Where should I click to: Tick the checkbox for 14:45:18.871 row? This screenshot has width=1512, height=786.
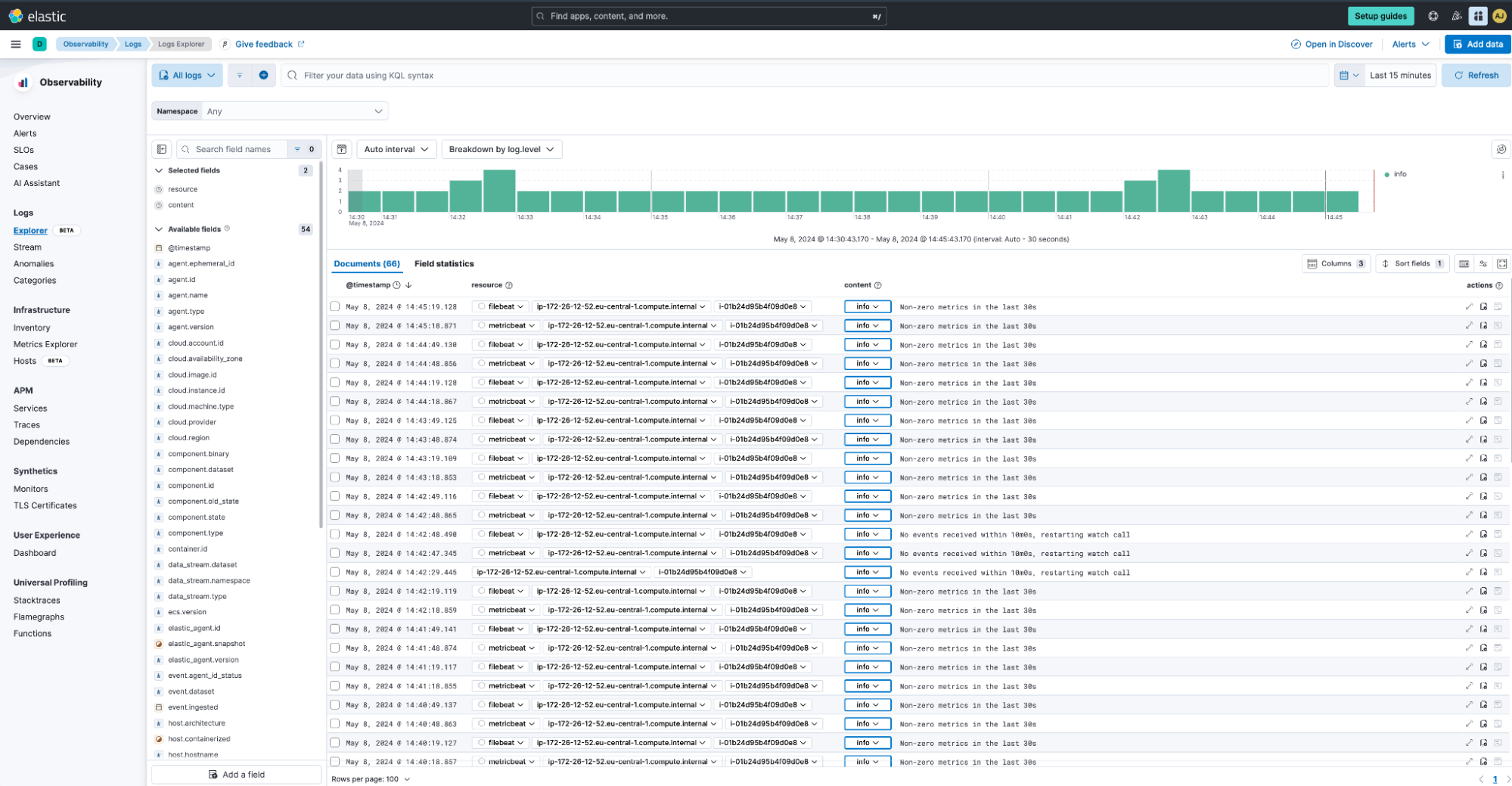coord(335,325)
